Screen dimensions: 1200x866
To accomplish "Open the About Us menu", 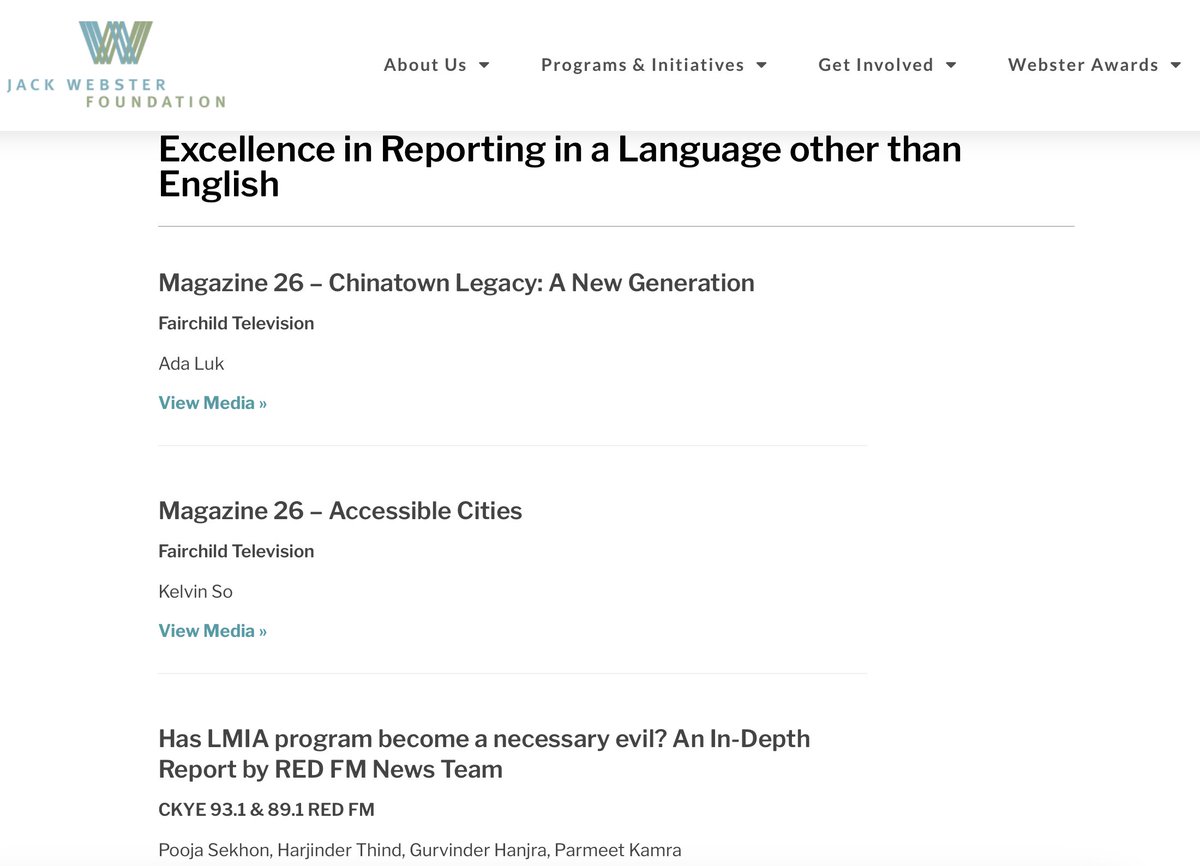I will click(425, 65).
